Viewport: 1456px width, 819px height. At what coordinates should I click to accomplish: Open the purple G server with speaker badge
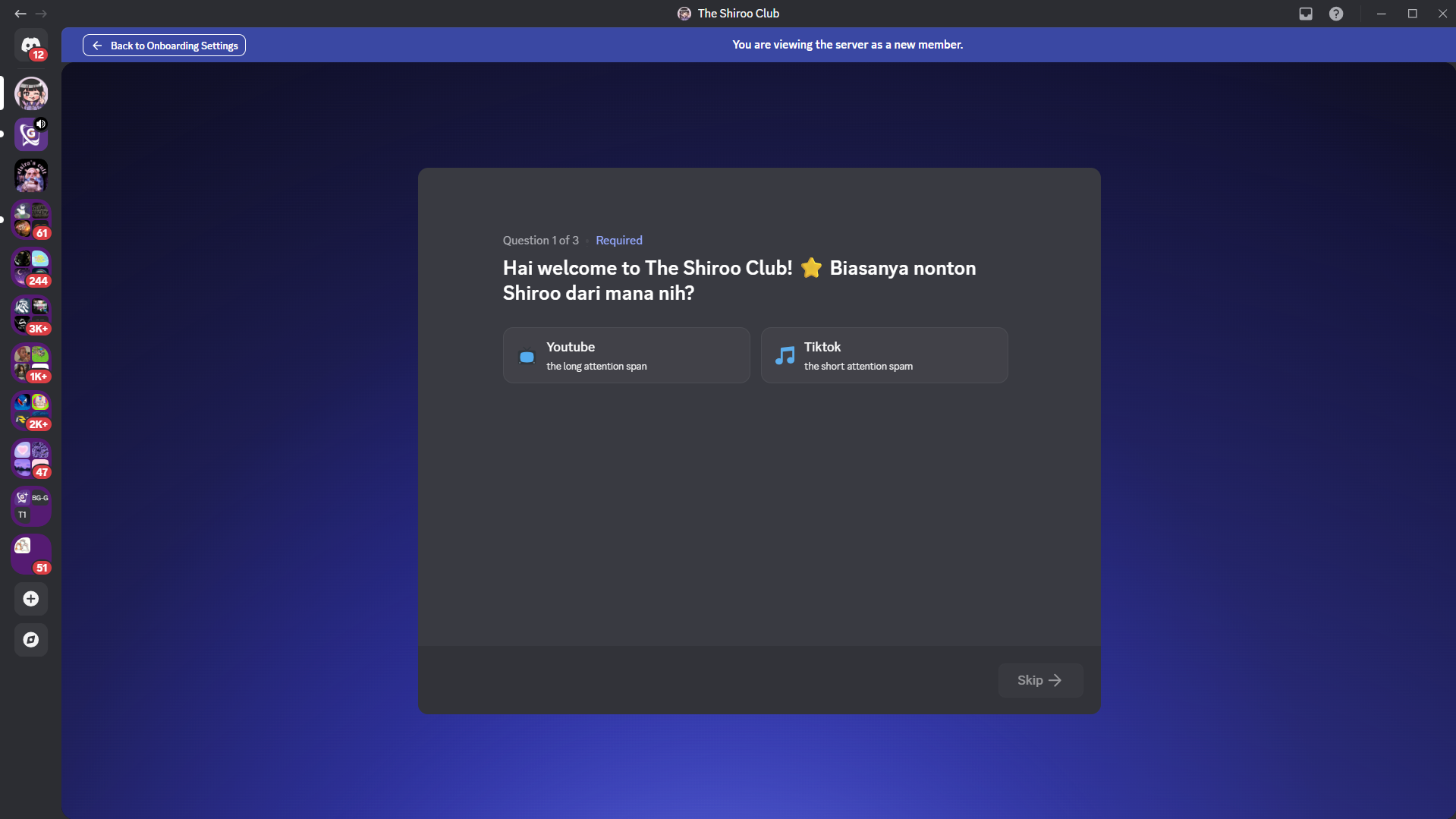pos(31,134)
